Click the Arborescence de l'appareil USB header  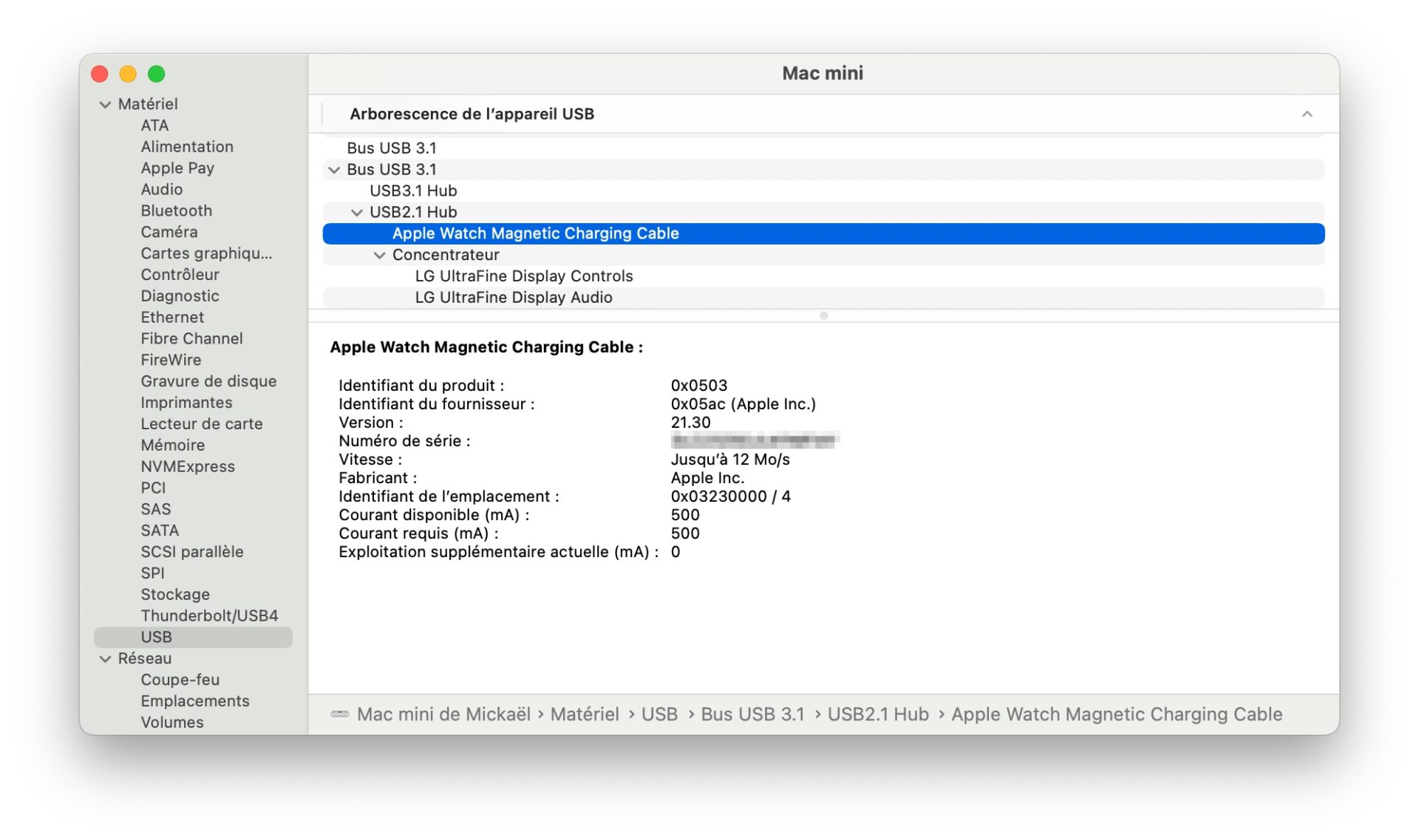[x=472, y=114]
